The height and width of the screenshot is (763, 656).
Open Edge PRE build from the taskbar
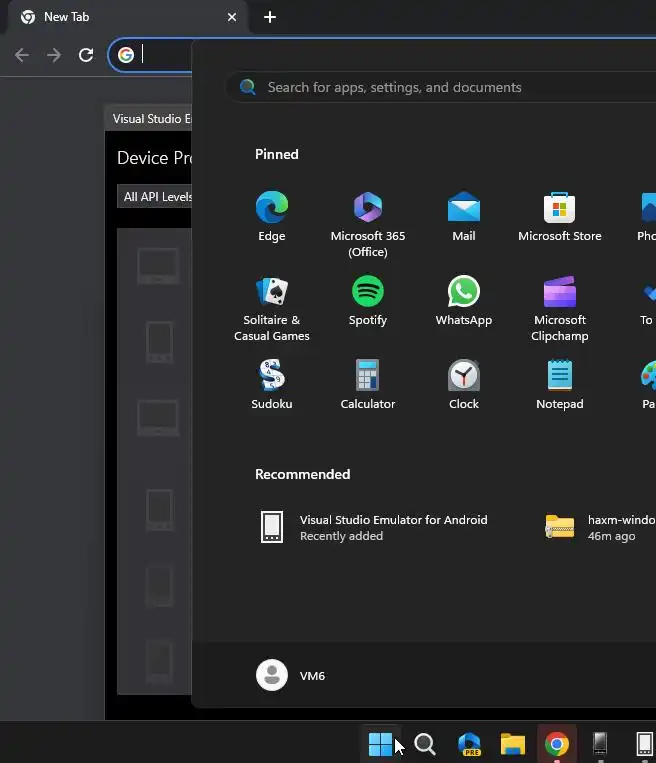coord(469,744)
